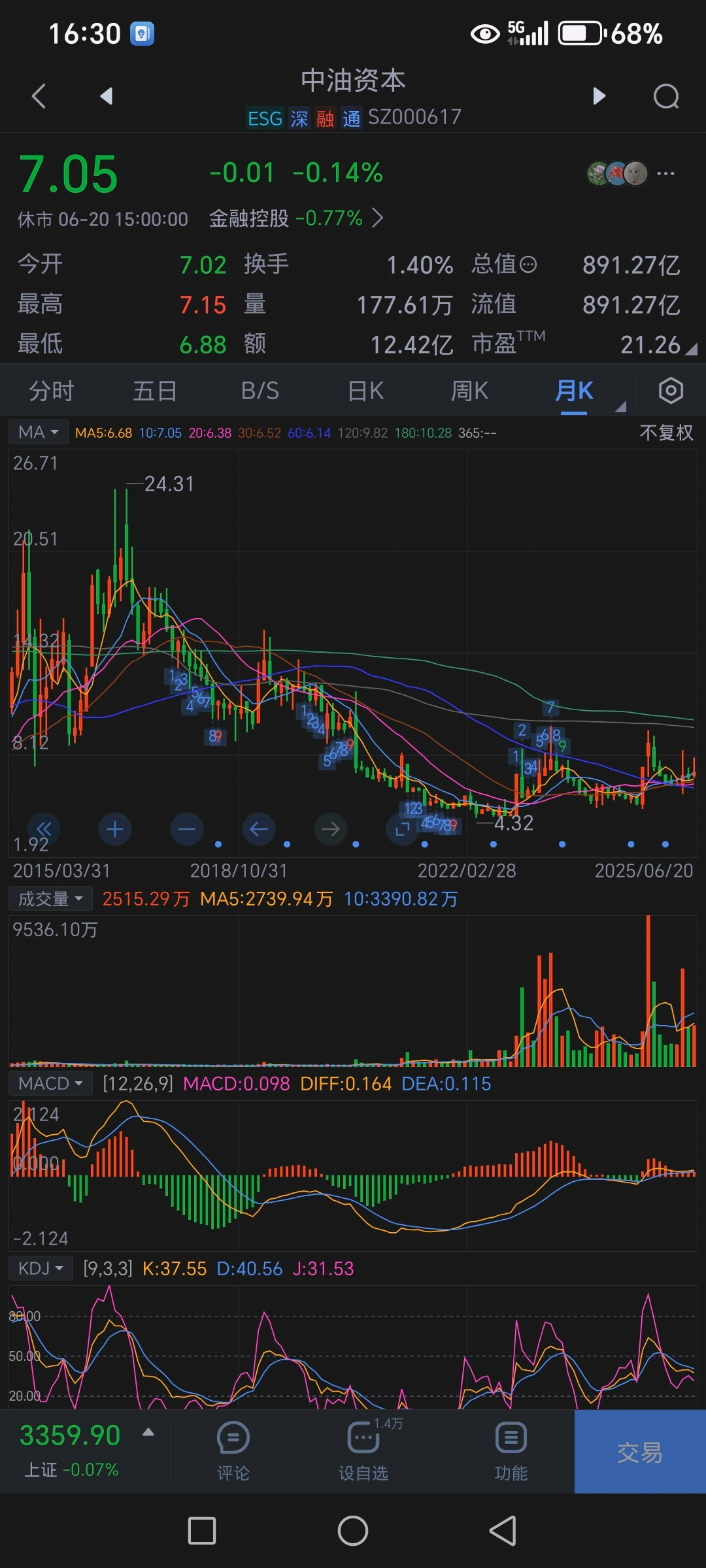Move chart left with arrow button
This screenshot has width=706, height=1568.
[259, 829]
